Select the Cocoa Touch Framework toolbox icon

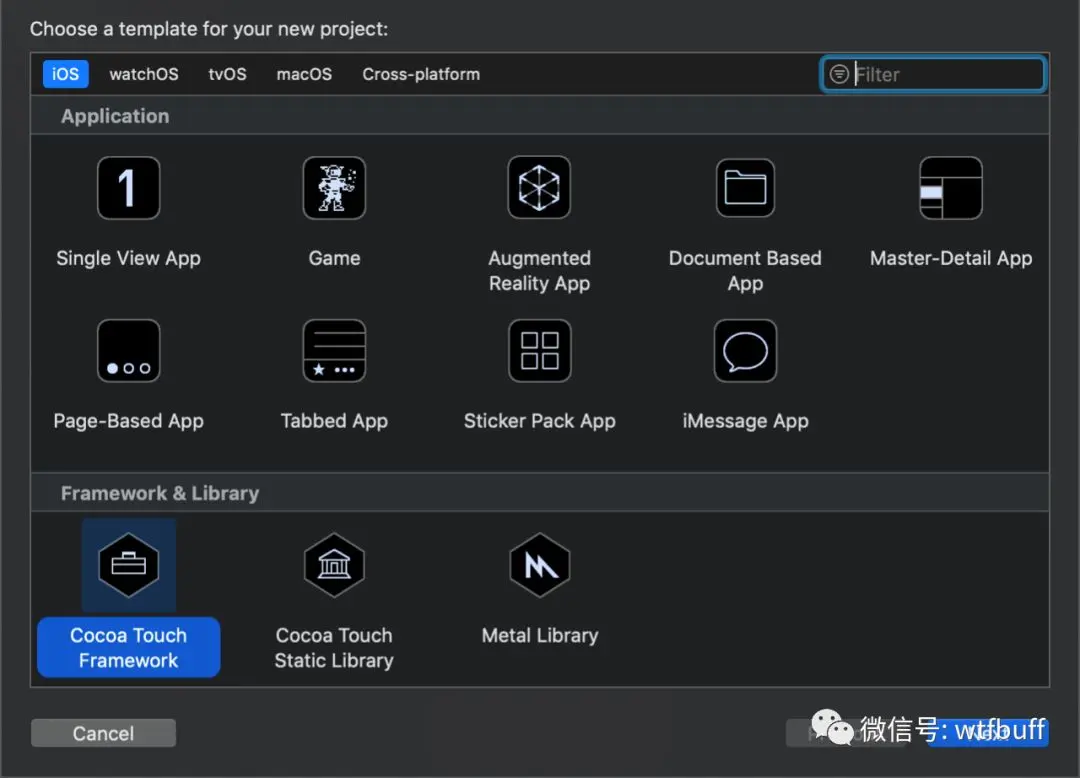click(x=128, y=565)
